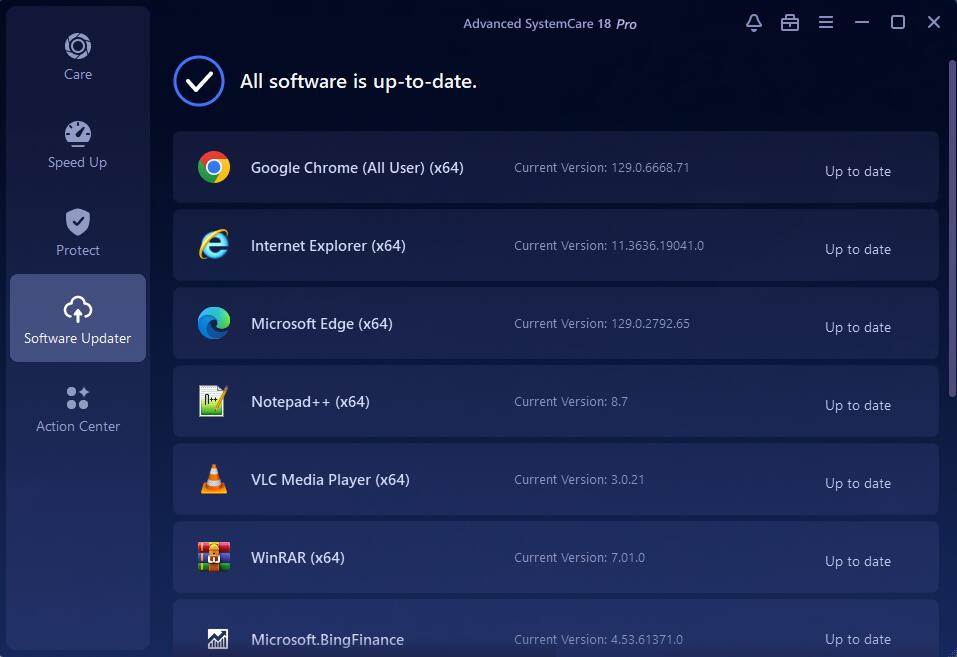Click Up to date status for Internet Explorer
Image resolution: width=957 pixels, height=657 pixels.
[858, 250]
